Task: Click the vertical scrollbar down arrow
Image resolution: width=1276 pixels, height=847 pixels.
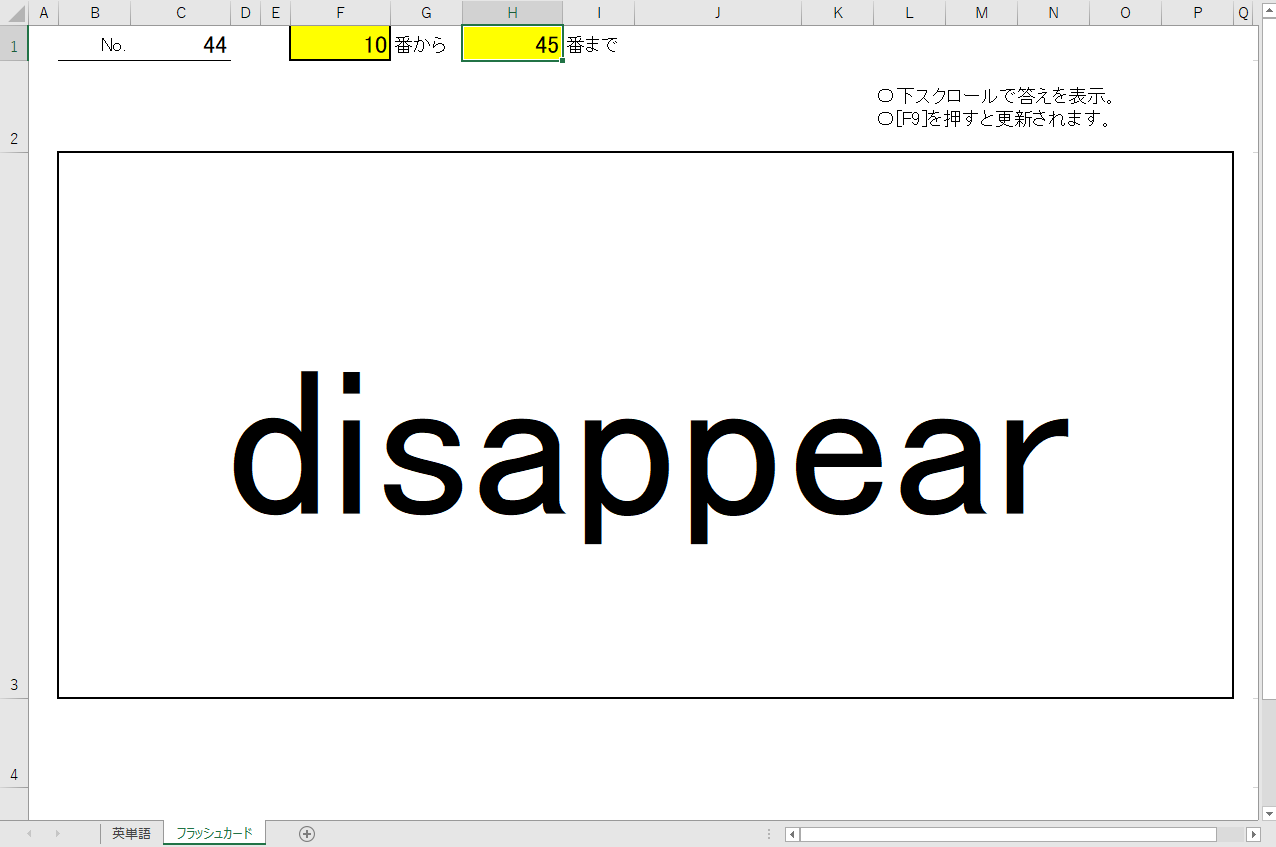Action: pyautogui.click(x=1267, y=812)
